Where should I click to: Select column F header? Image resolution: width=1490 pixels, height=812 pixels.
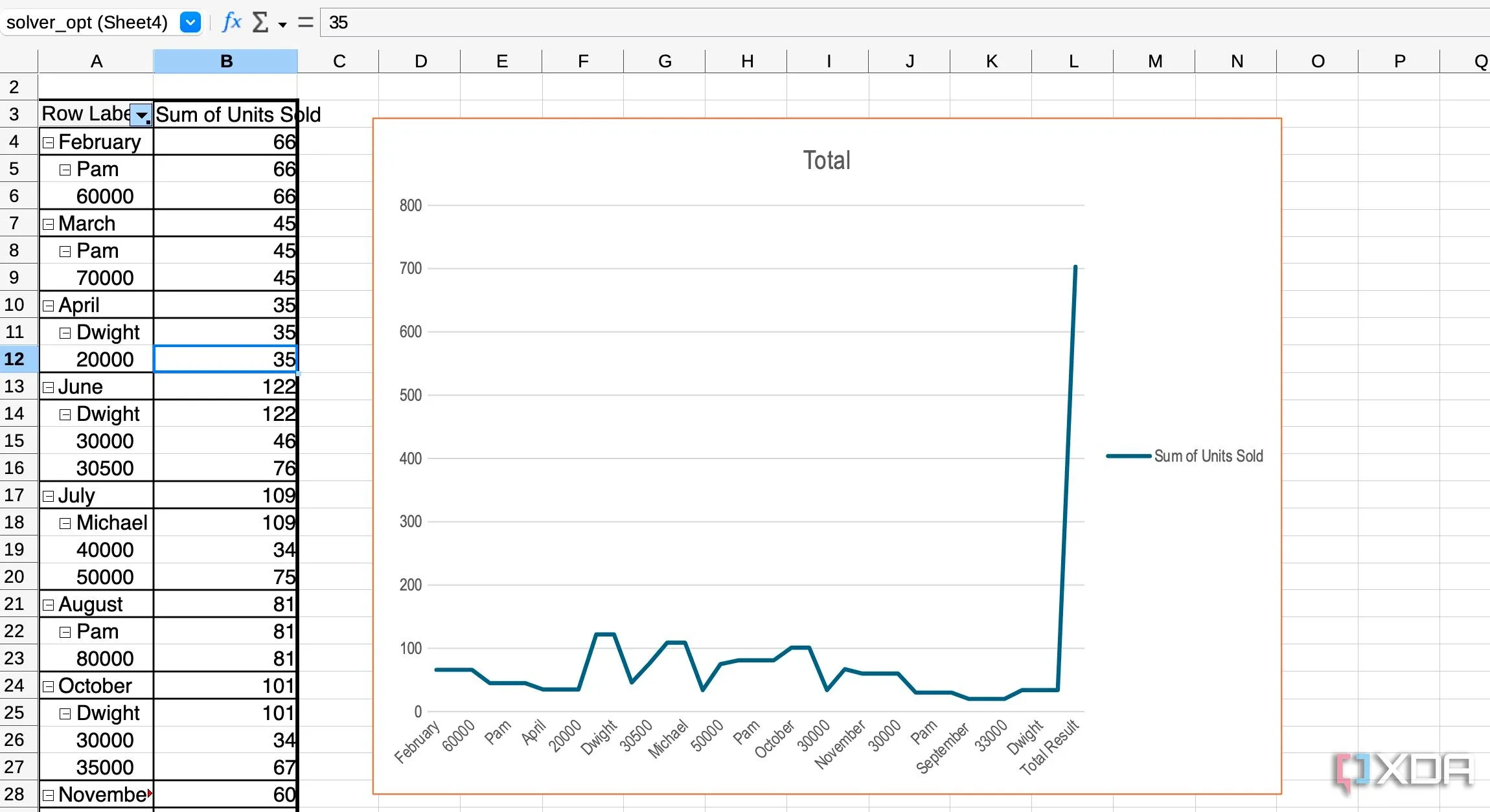coord(583,62)
